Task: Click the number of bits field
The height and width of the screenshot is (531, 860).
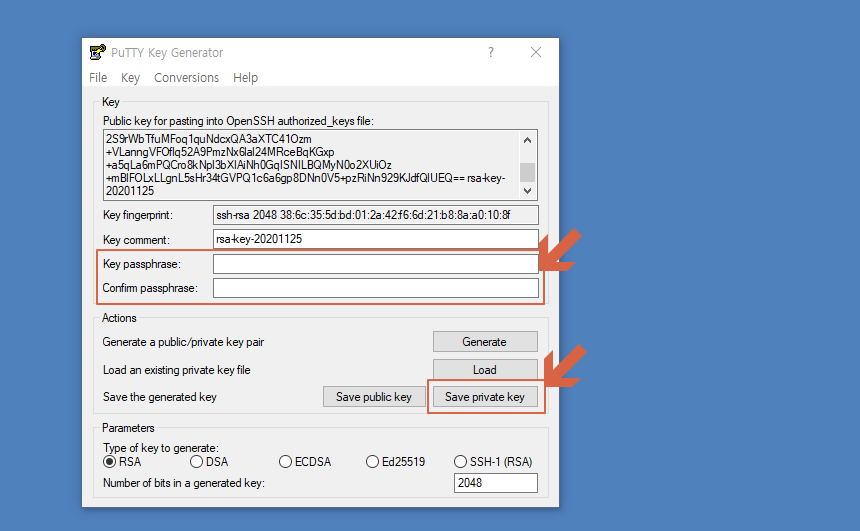Action: pyautogui.click(x=496, y=483)
